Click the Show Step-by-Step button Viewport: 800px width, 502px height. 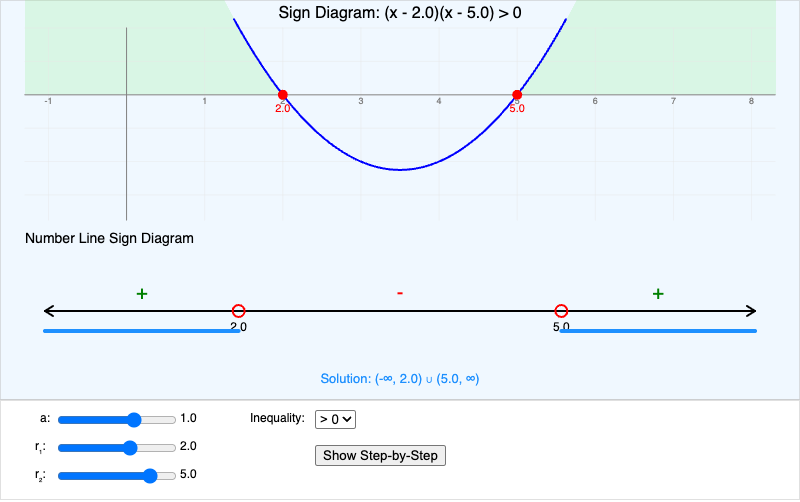pos(380,456)
